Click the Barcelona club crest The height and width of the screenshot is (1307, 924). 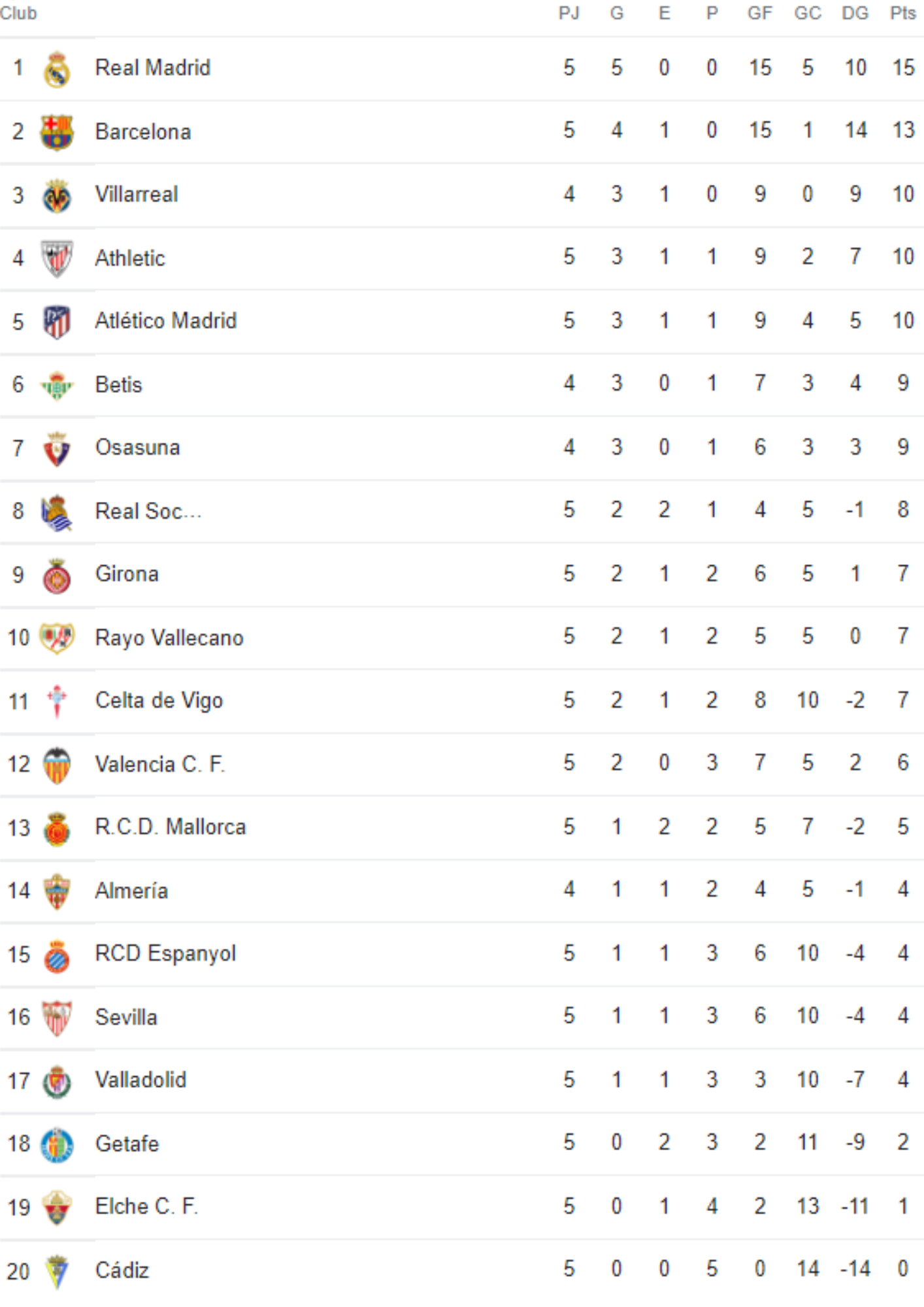[x=57, y=133]
